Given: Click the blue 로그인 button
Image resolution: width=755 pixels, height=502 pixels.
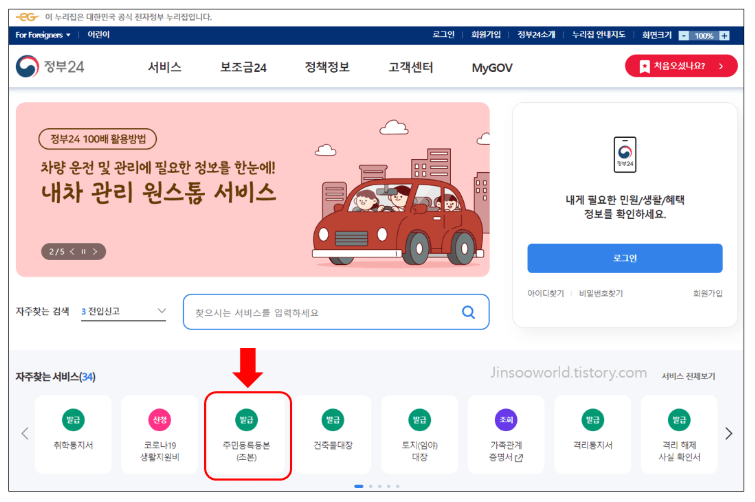Looking at the screenshot, I should pyautogui.click(x=625, y=258).
